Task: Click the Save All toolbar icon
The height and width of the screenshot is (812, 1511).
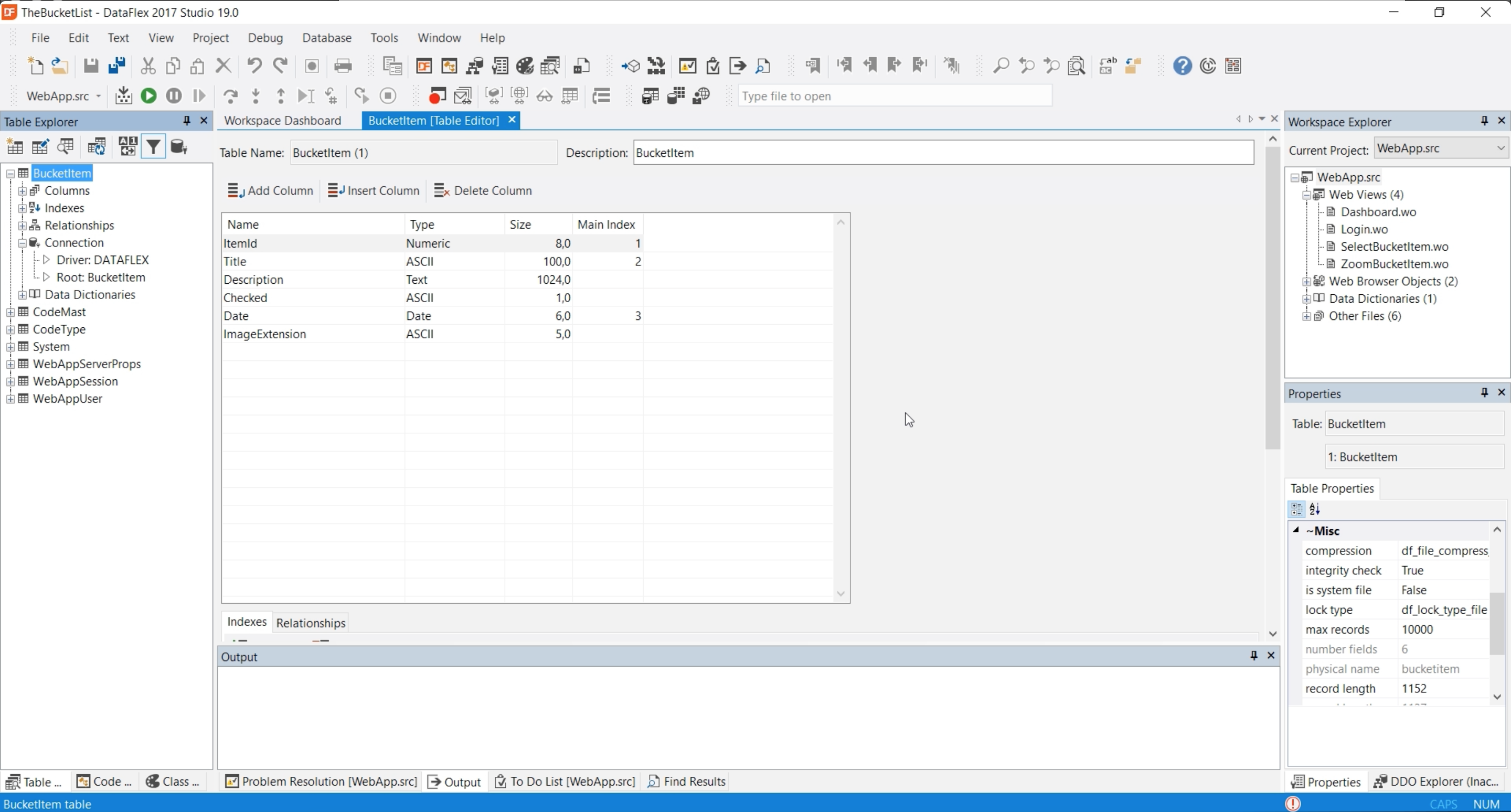Action: click(x=116, y=66)
